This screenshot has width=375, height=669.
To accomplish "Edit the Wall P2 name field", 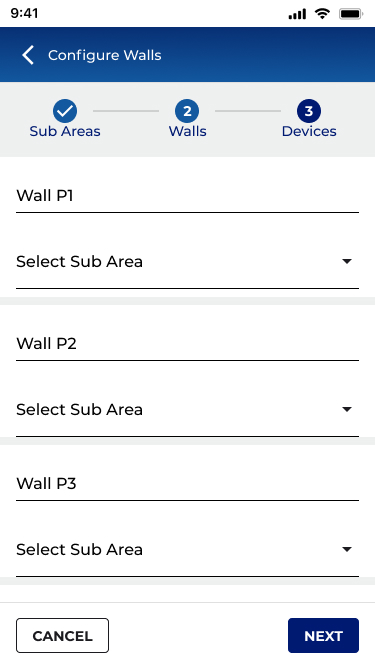I will 187,343.
